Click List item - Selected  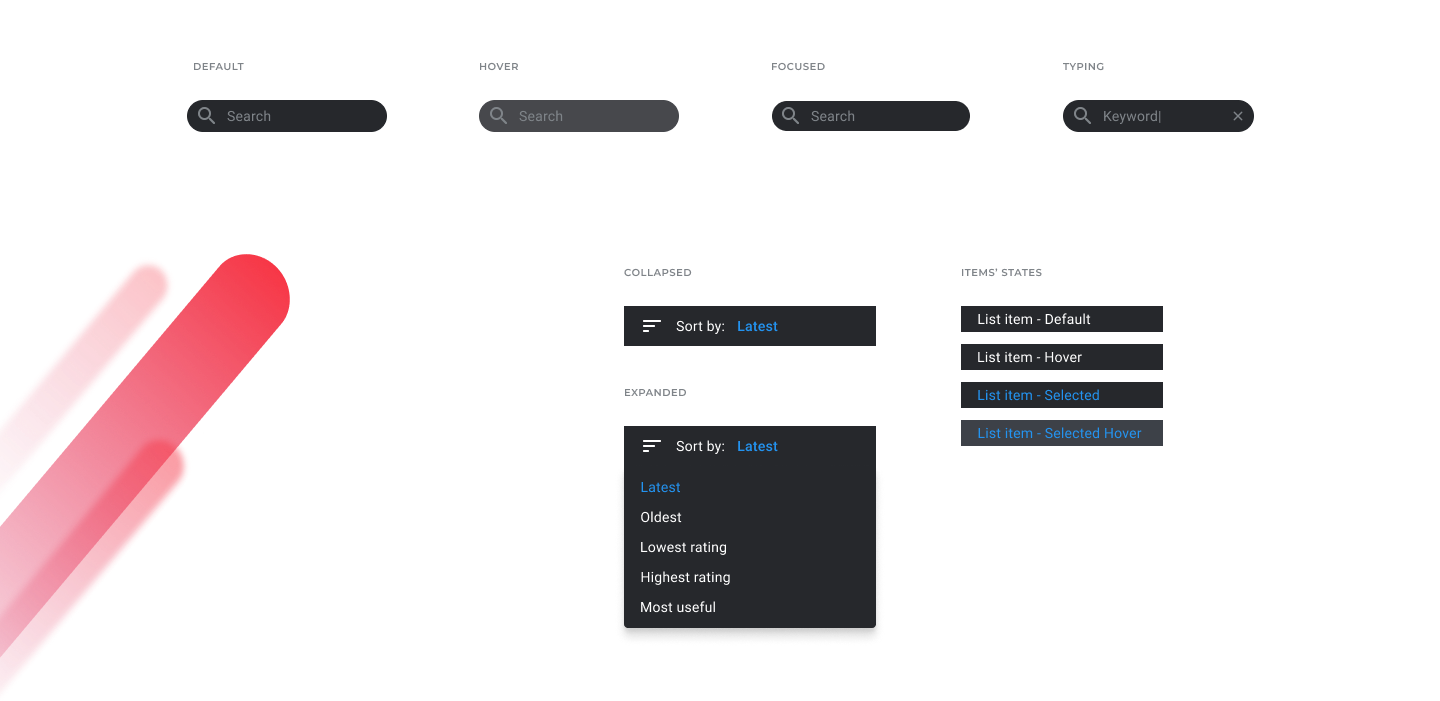click(x=1062, y=395)
